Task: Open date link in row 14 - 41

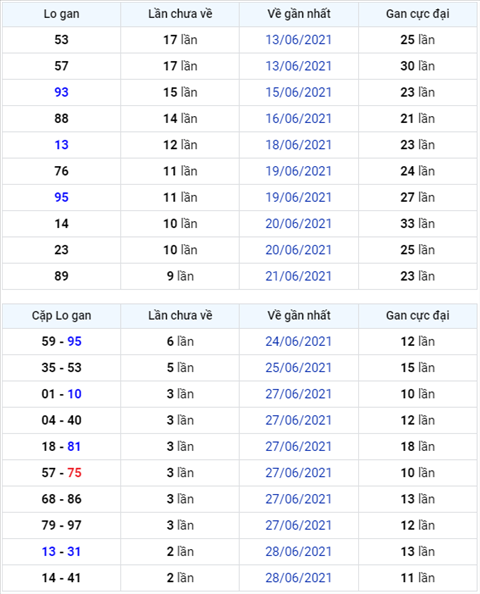Action: click(299, 578)
